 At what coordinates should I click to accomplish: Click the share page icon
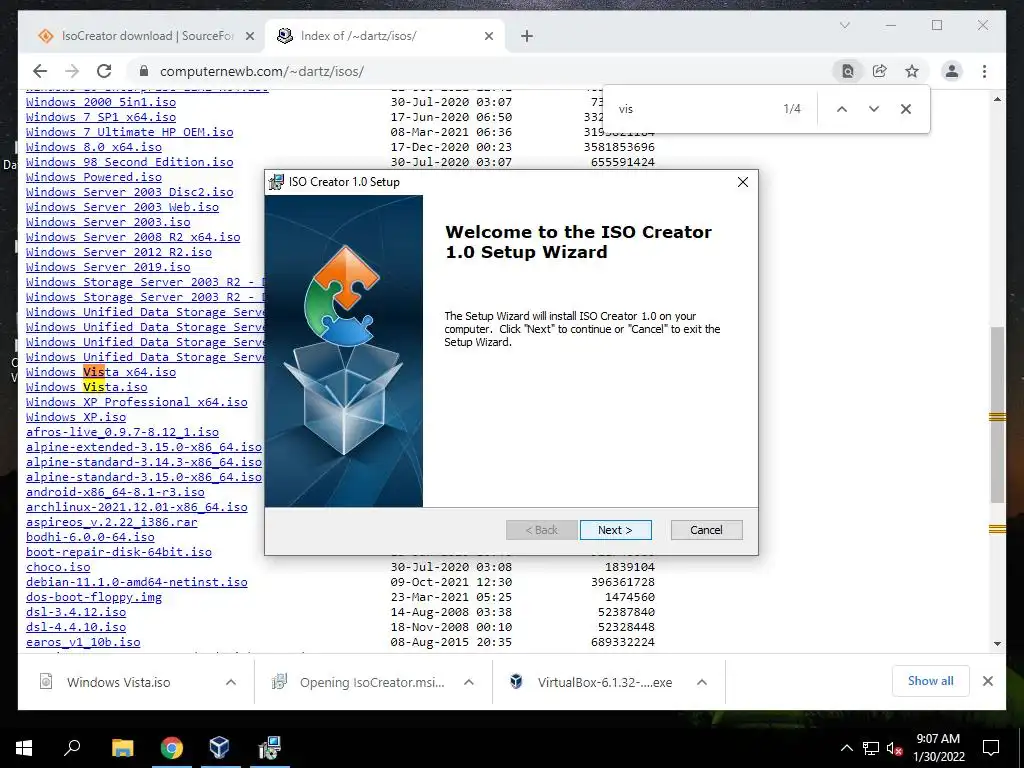[x=880, y=71]
